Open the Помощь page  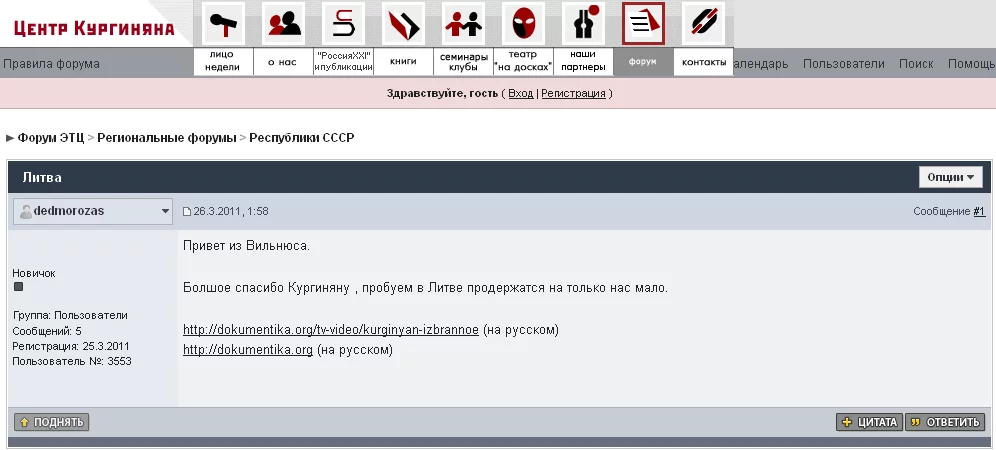click(x=971, y=64)
